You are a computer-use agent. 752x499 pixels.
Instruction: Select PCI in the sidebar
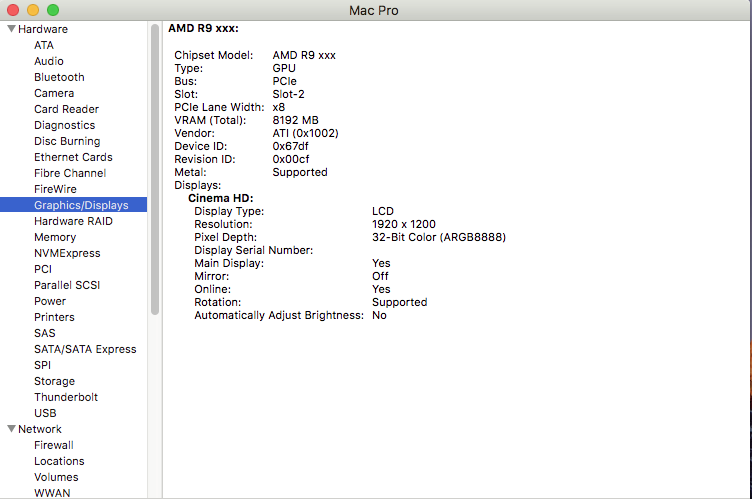click(43, 269)
